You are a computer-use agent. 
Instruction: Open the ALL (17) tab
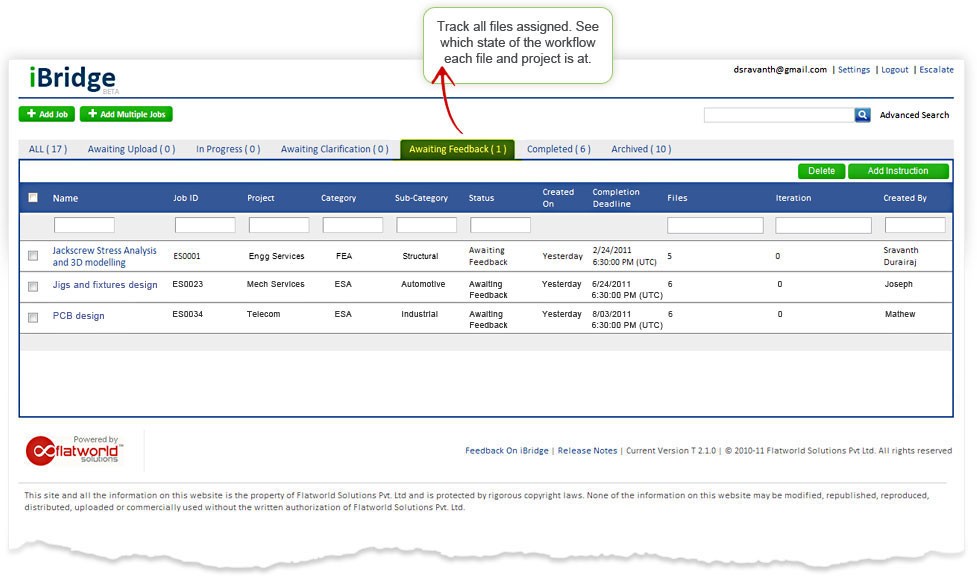47,149
